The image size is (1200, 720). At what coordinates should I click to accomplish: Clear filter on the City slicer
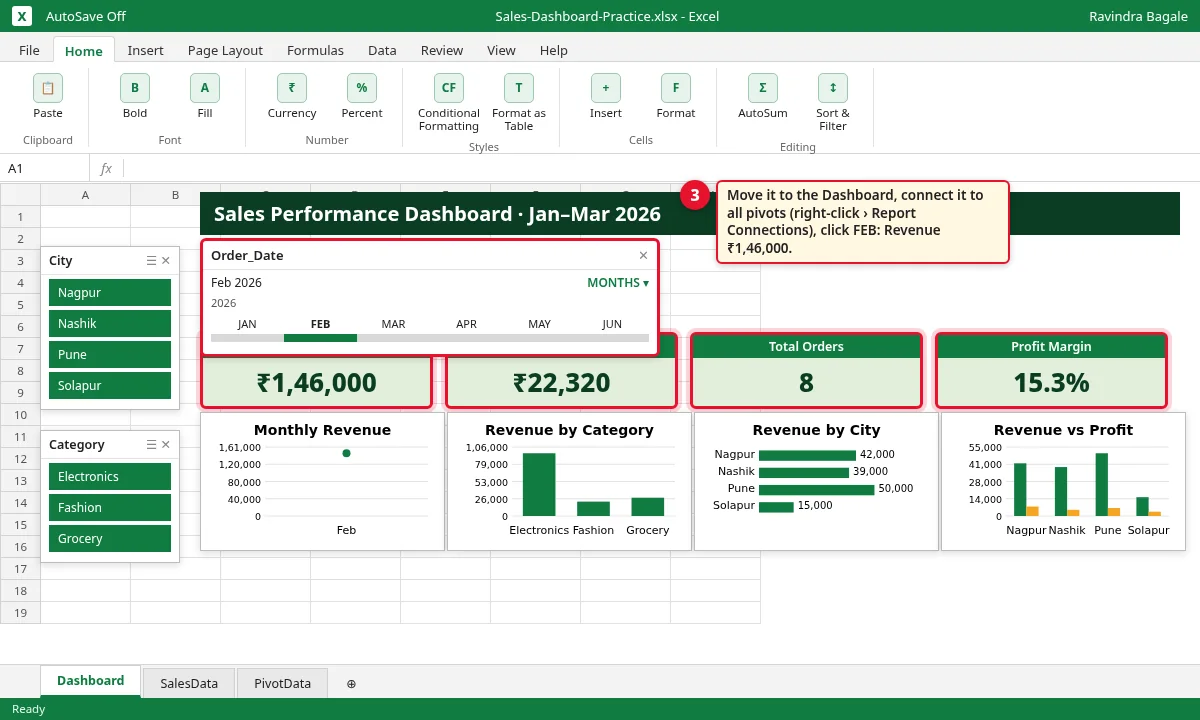(x=166, y=261)
